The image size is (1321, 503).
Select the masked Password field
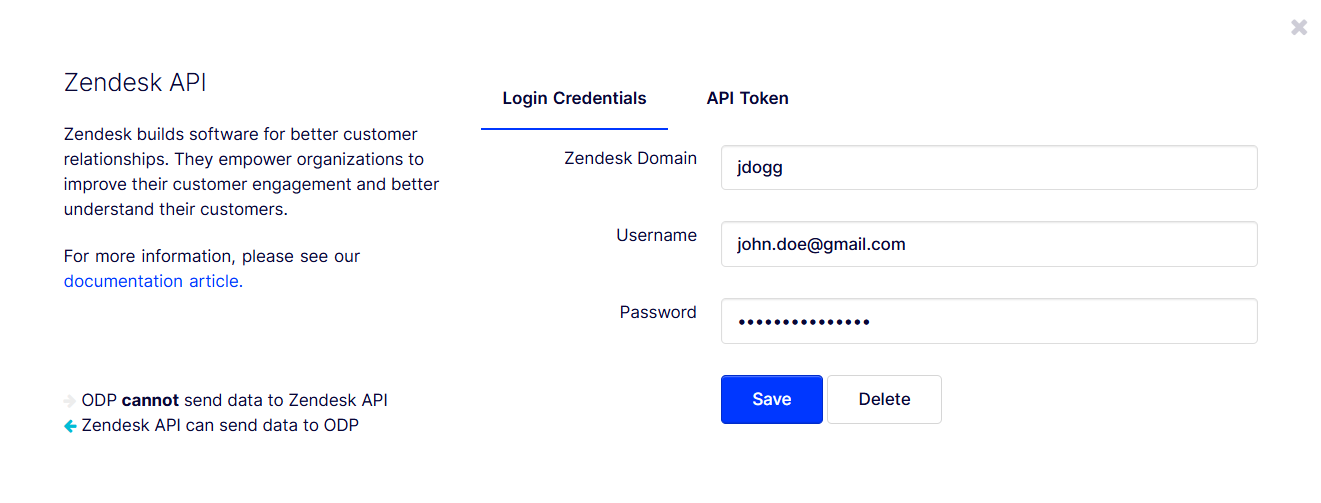[x=988, y=321]
